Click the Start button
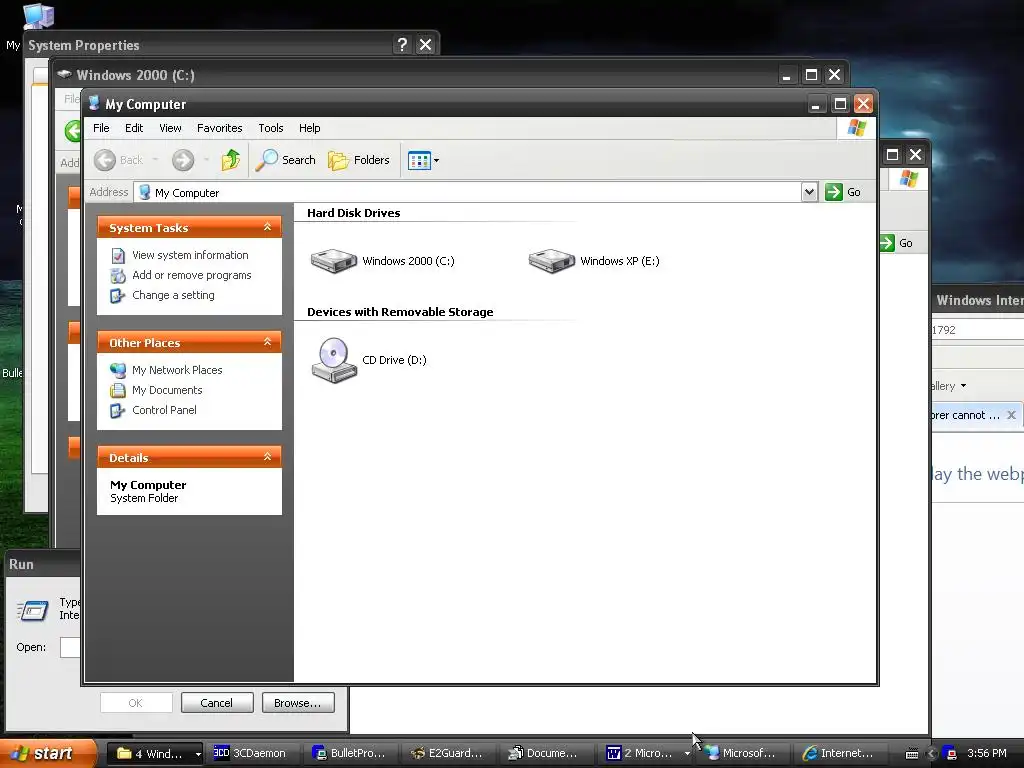Screen dimensions: 1024x768 48,753
